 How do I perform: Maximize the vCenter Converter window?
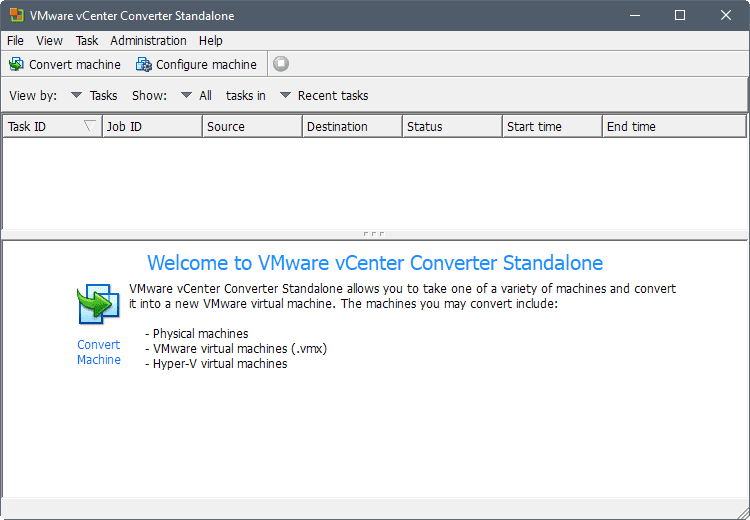click(x=680, y=15)
